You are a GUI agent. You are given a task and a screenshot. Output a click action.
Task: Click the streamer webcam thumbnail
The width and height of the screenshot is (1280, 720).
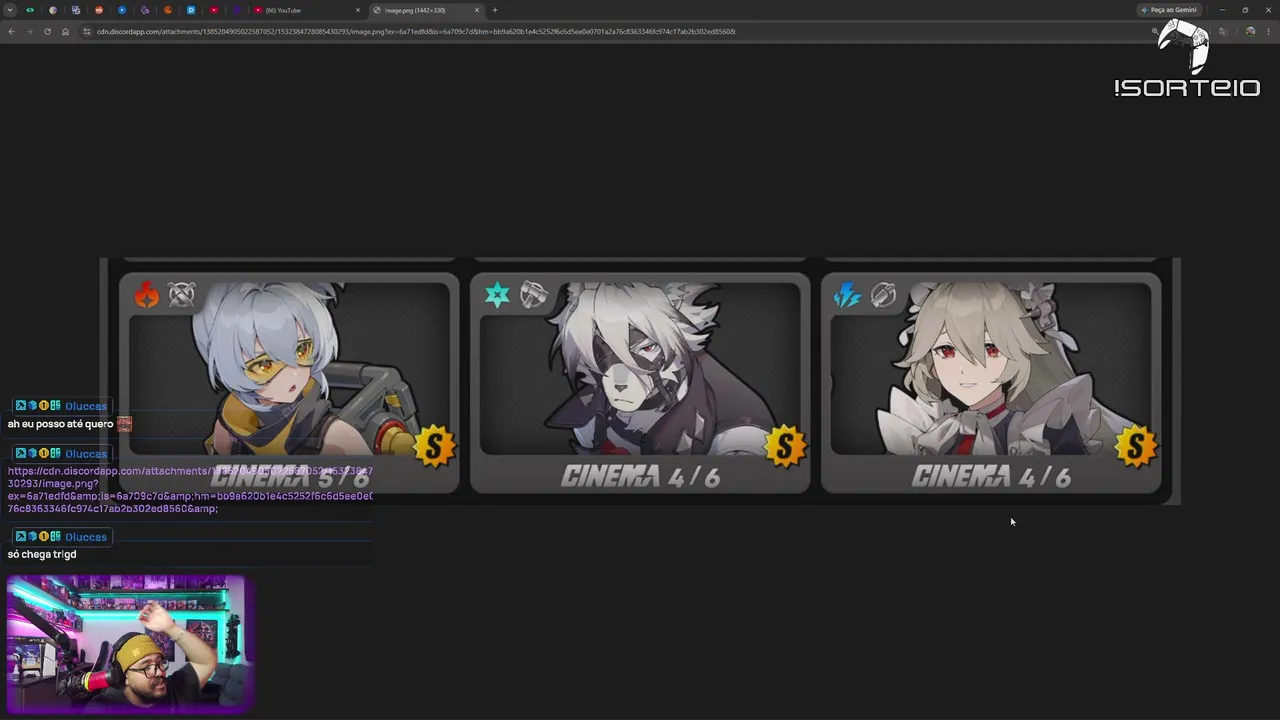pos(127,644)
